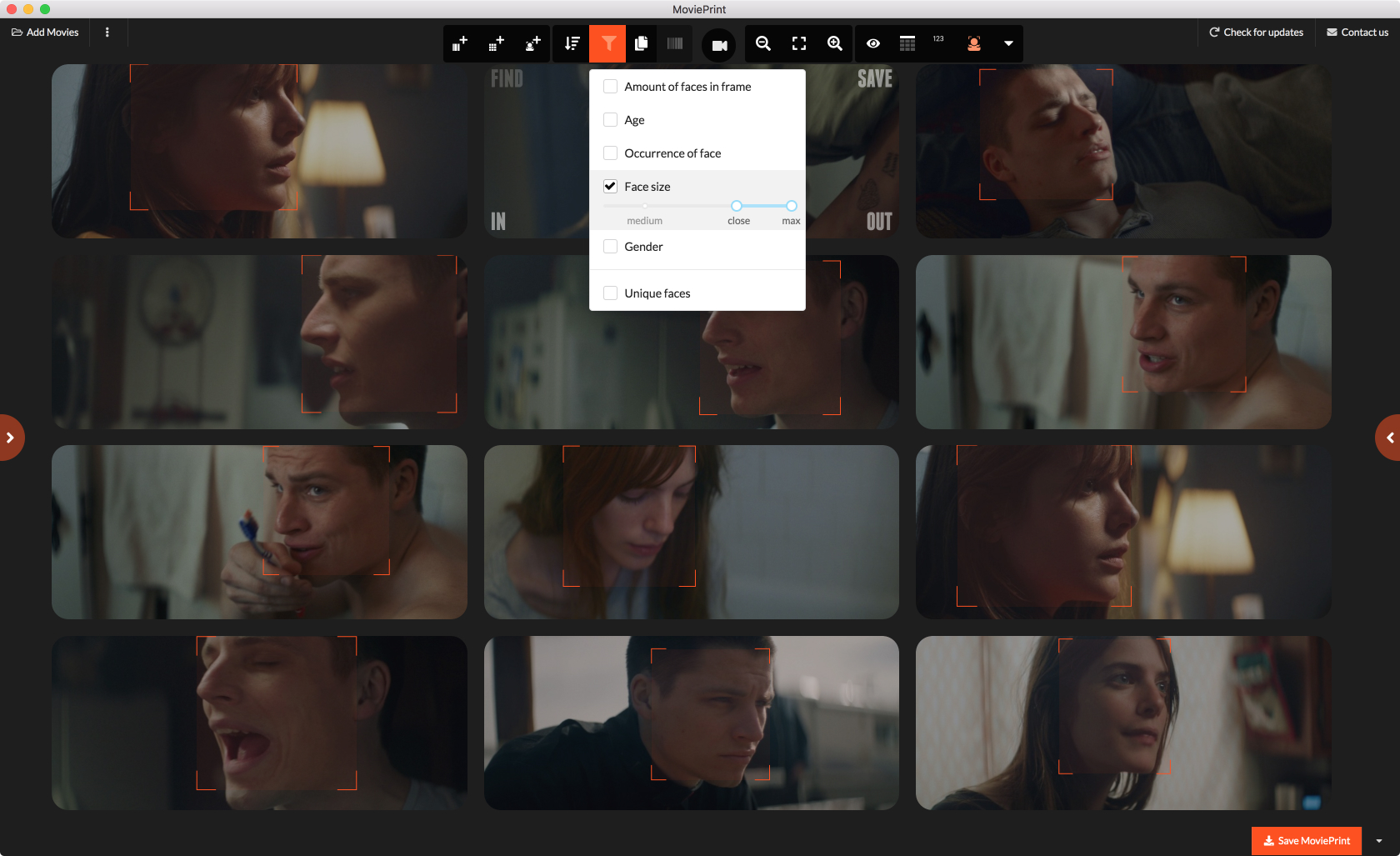Screen dimensions: 1400x856
Task: Open the Save MoviePrint options caret
Action: pos(1379,840)
